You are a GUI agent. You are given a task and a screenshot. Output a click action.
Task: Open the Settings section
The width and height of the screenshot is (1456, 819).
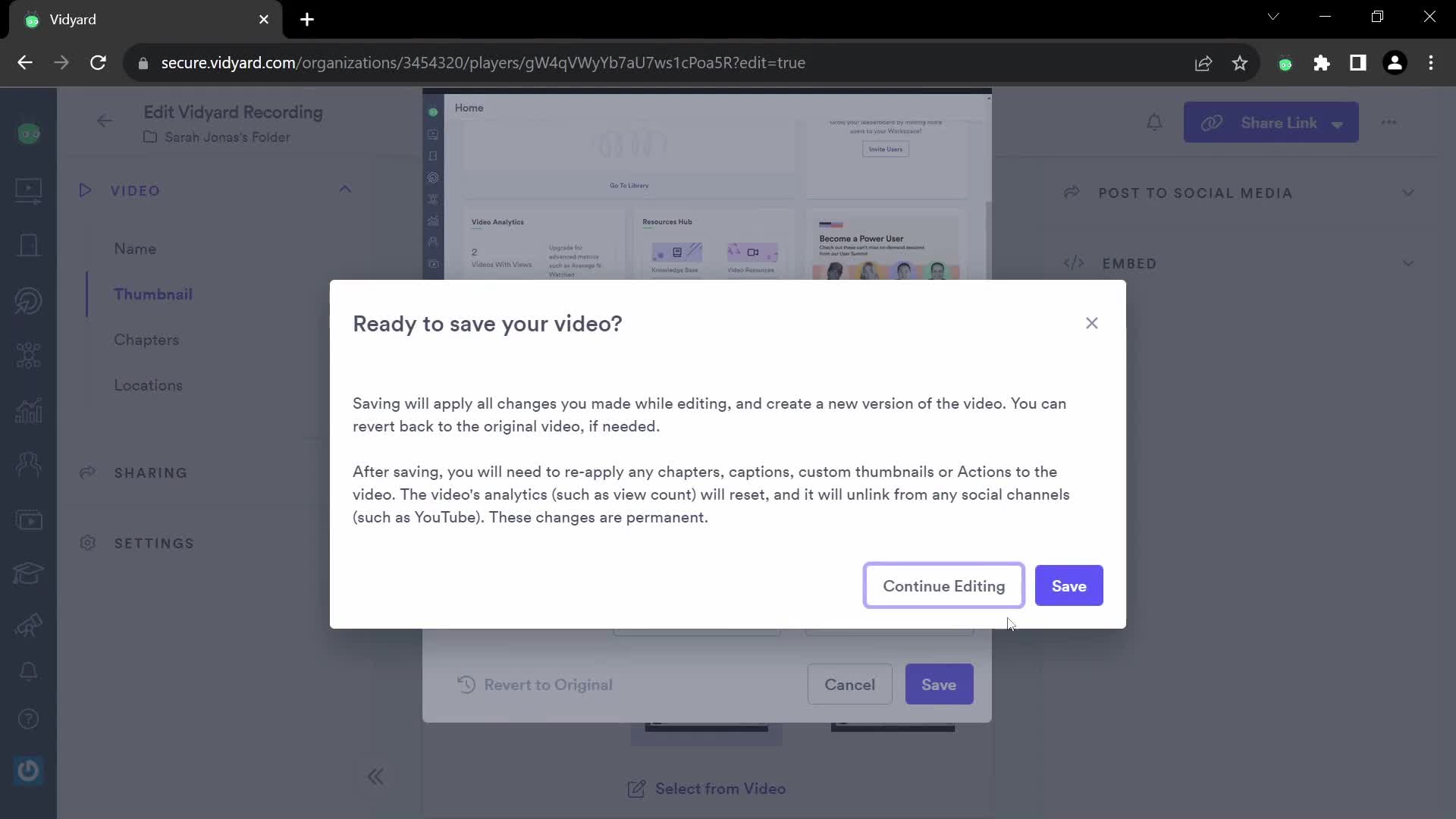coord(155,543)
